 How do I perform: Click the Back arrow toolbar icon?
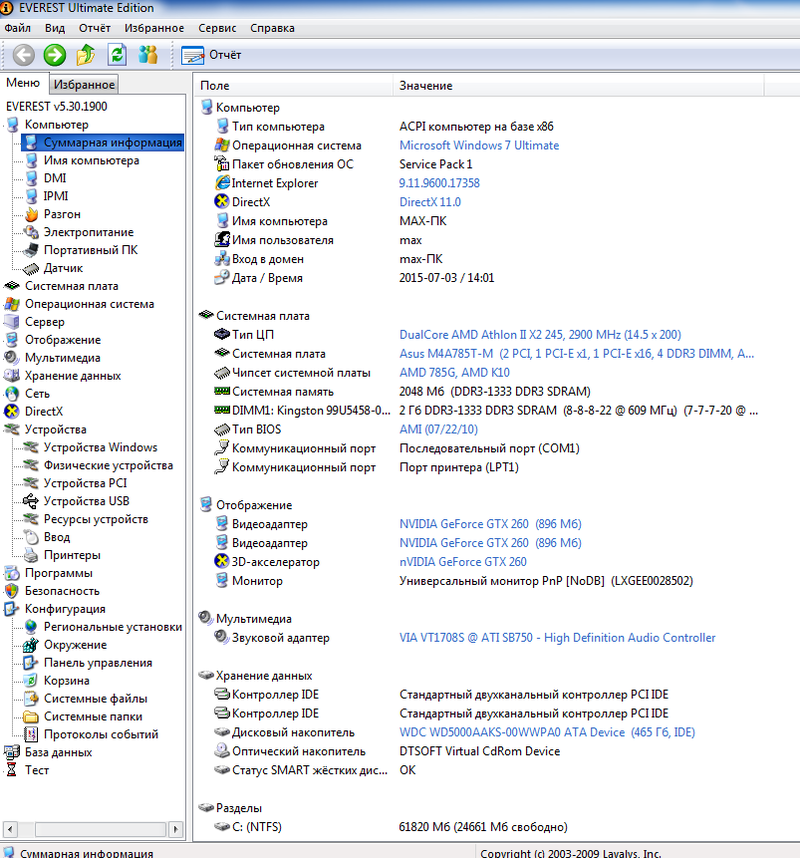(24, 55)
